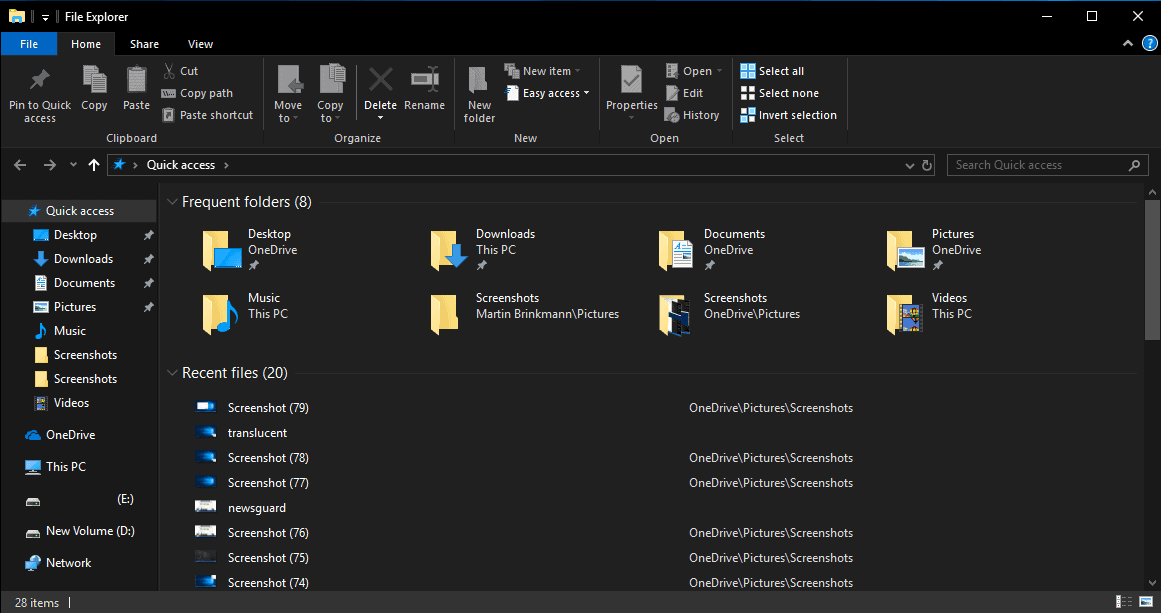1161x613 pixels.
Task: Select the Cut icon
Action: (171, 70)
